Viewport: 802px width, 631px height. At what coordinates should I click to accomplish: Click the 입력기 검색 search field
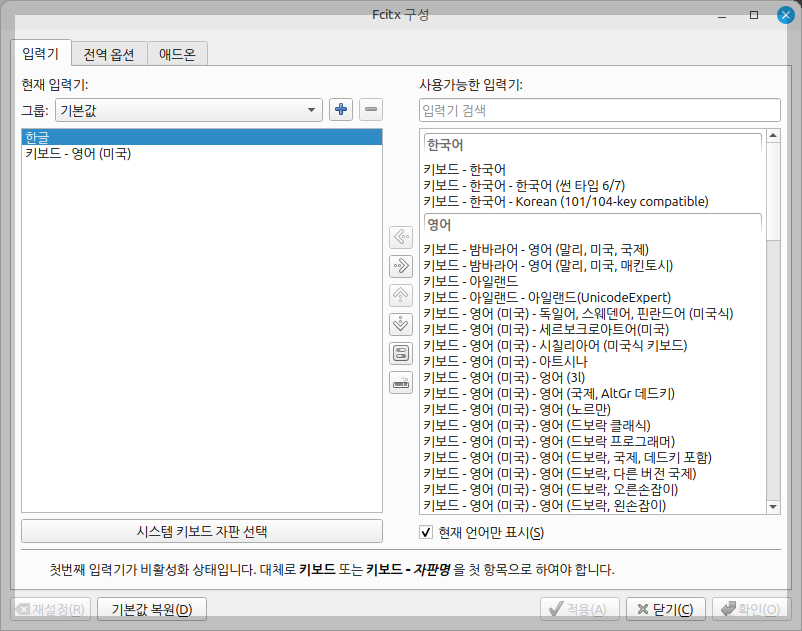click(x=599, y=110)
